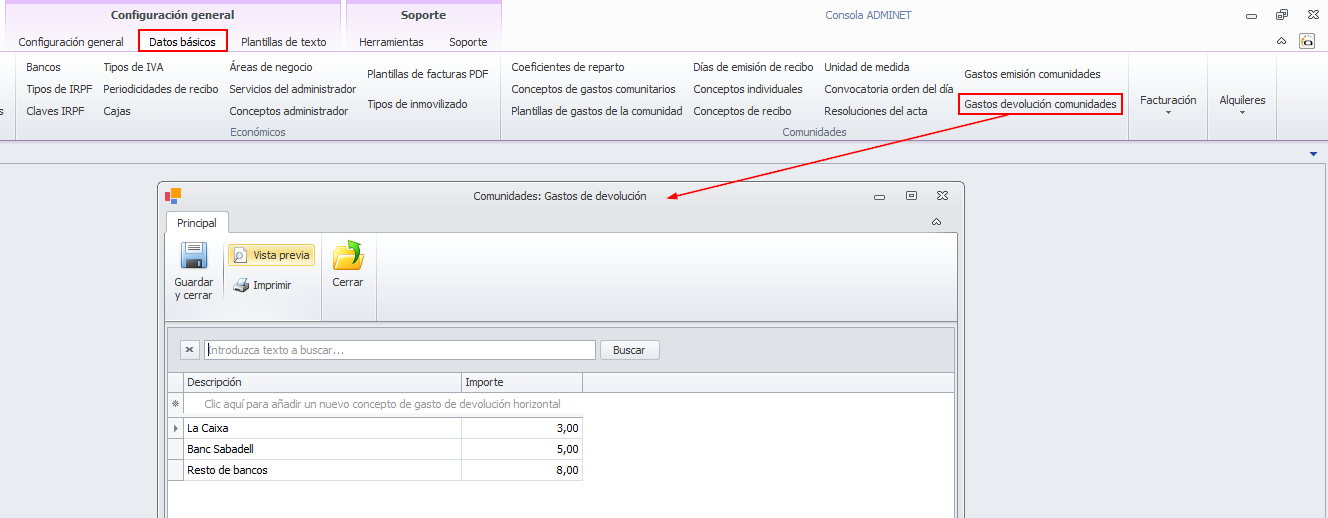Screen dimensions: 1328x518
Task: Select the Principal tab in the dialog
Action: pos(197,223)
